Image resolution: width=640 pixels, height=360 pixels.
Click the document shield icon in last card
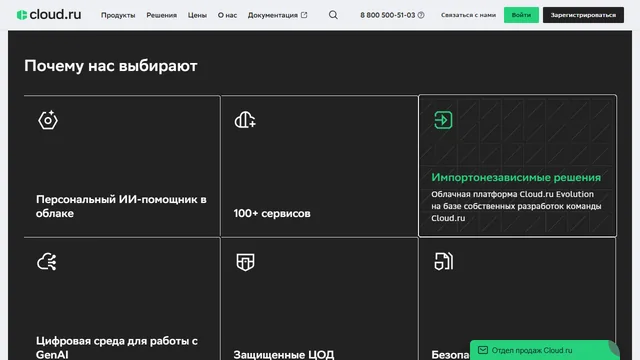pyautogui.click(x=444, y=261)
